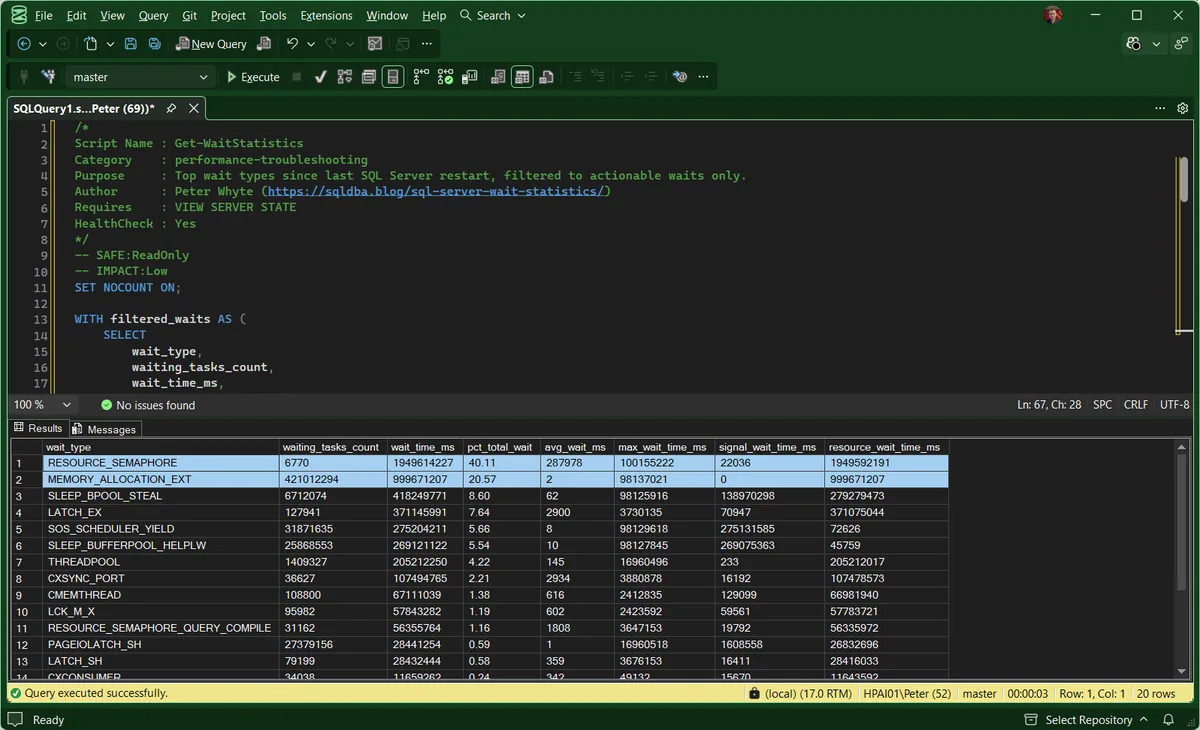Click the Ln: 67, Ch: 28 position indicator
1200x730 pixels.
pyautogui.click(x=1049, y=405)
